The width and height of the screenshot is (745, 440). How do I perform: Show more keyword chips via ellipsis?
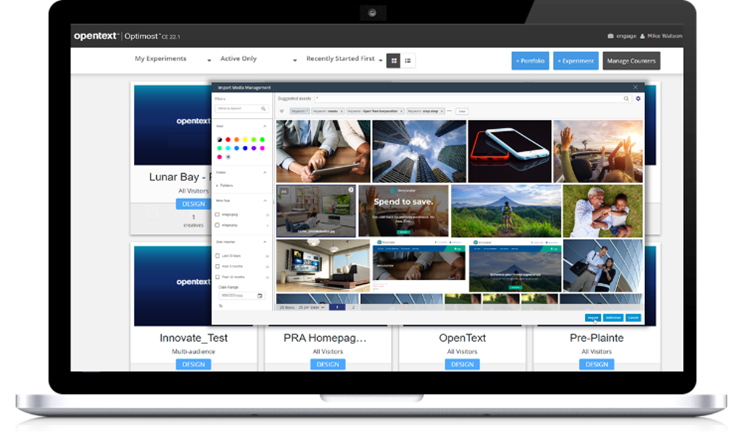(x=449, y=111)
